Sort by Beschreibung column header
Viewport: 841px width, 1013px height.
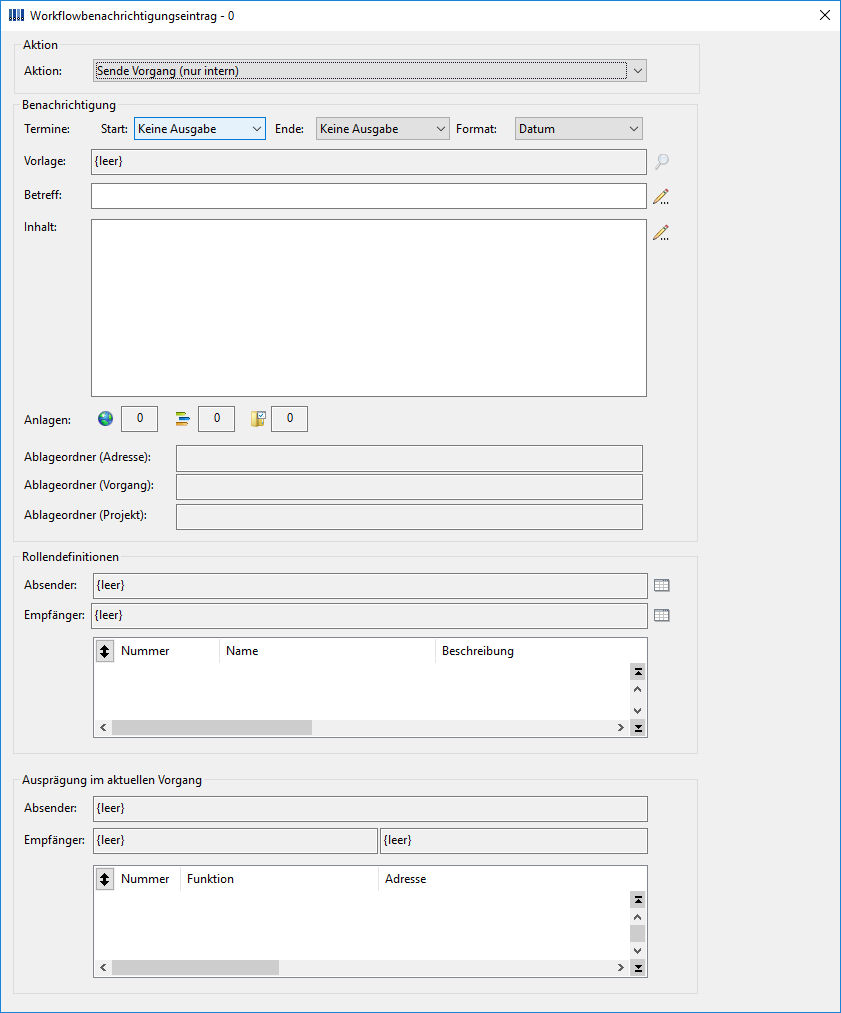(x=541, y=651)
